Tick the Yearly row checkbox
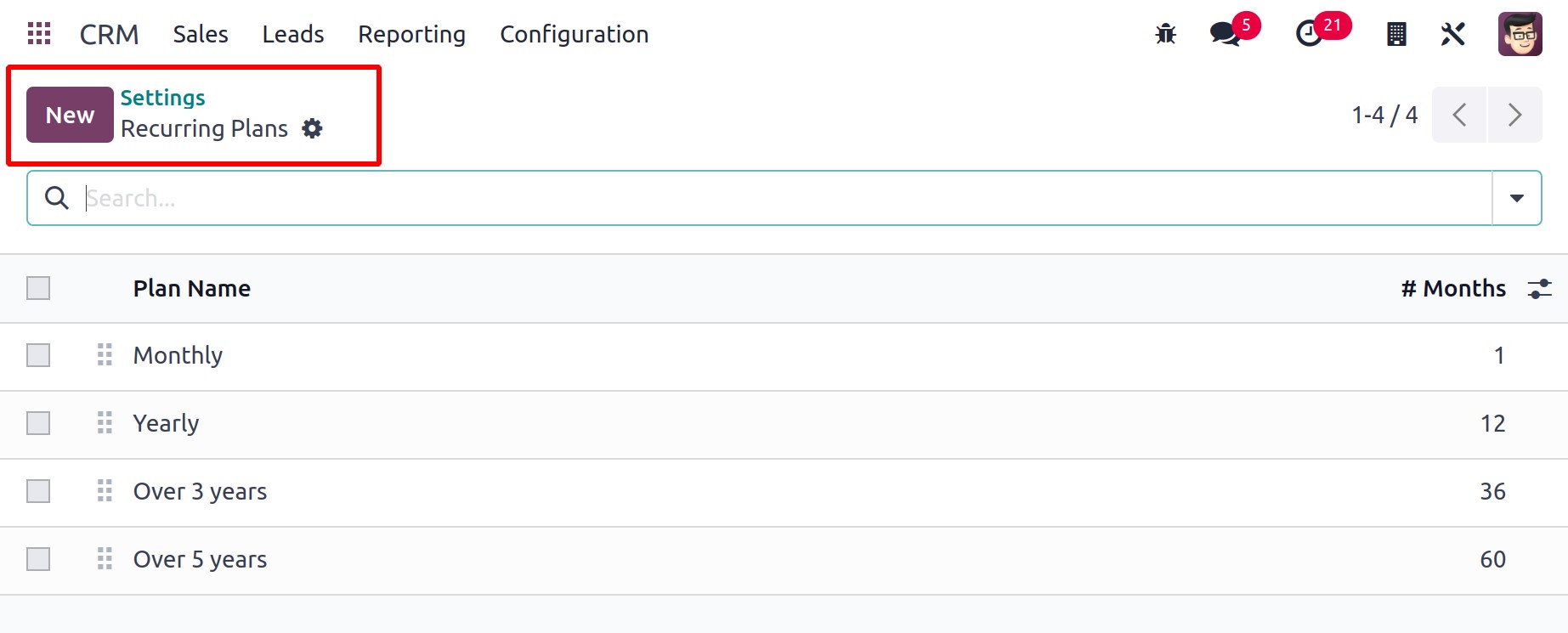Viewport: 1568px width, 633px height. 38,423
